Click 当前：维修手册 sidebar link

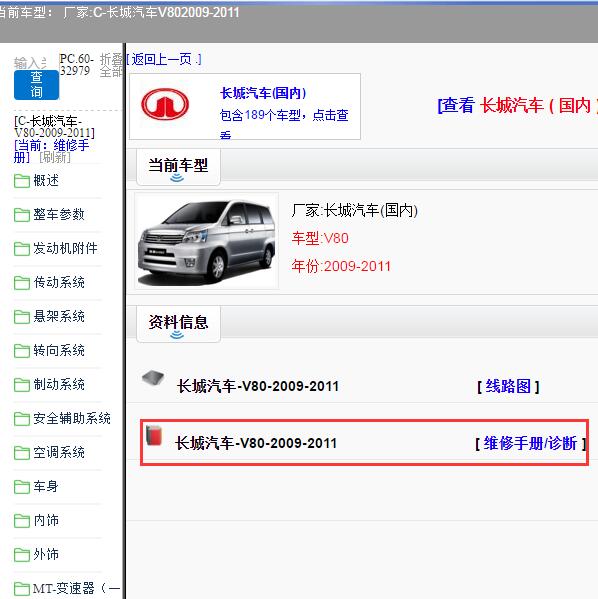pyautogui.click(x=51, y=151)
